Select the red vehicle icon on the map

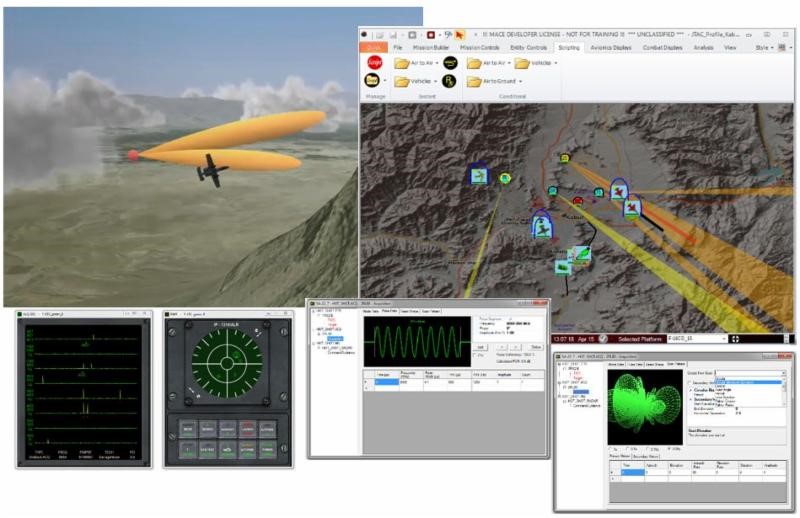coord(578,201)
